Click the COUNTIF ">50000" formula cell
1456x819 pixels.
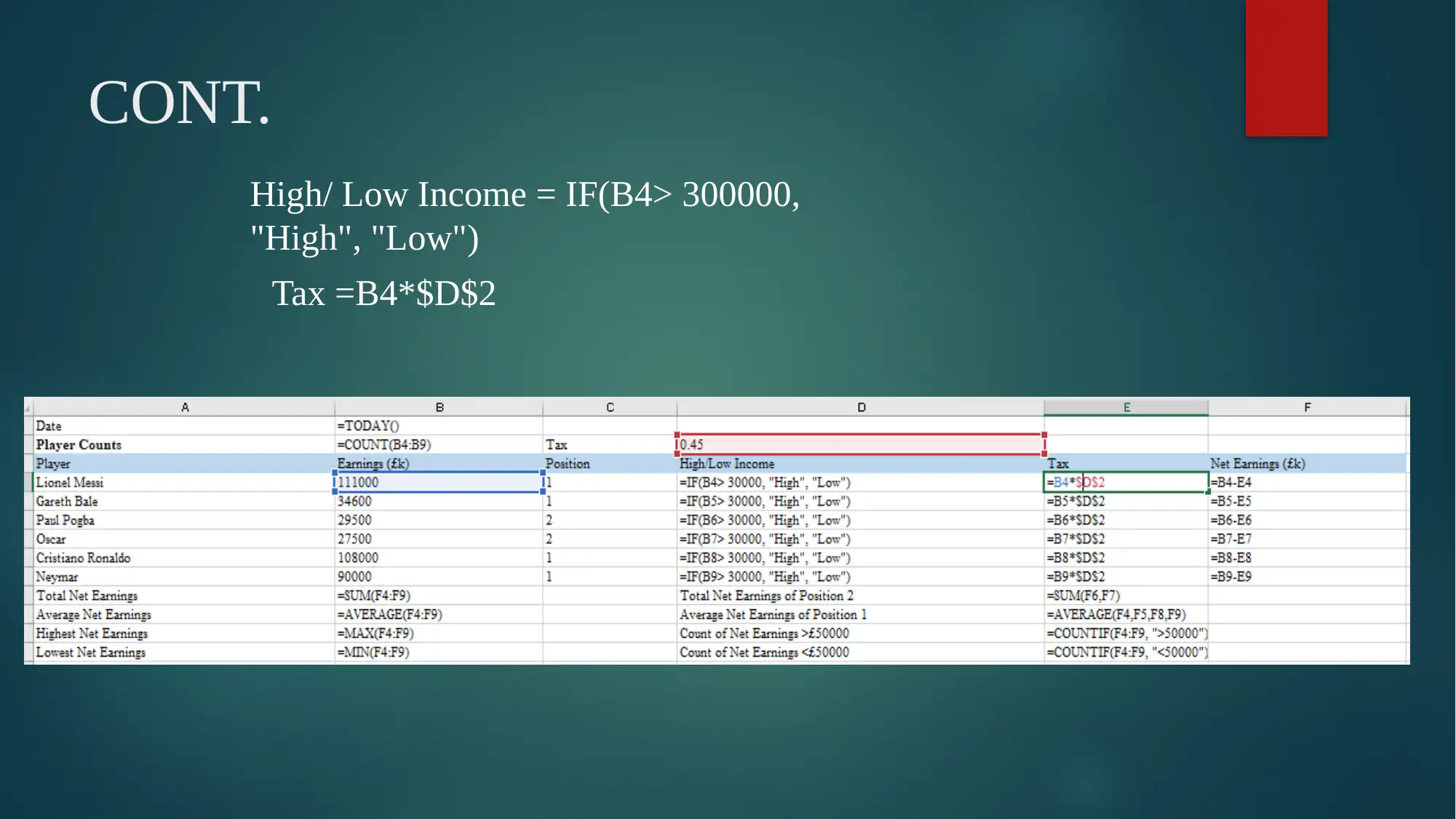click(1126, 634)
